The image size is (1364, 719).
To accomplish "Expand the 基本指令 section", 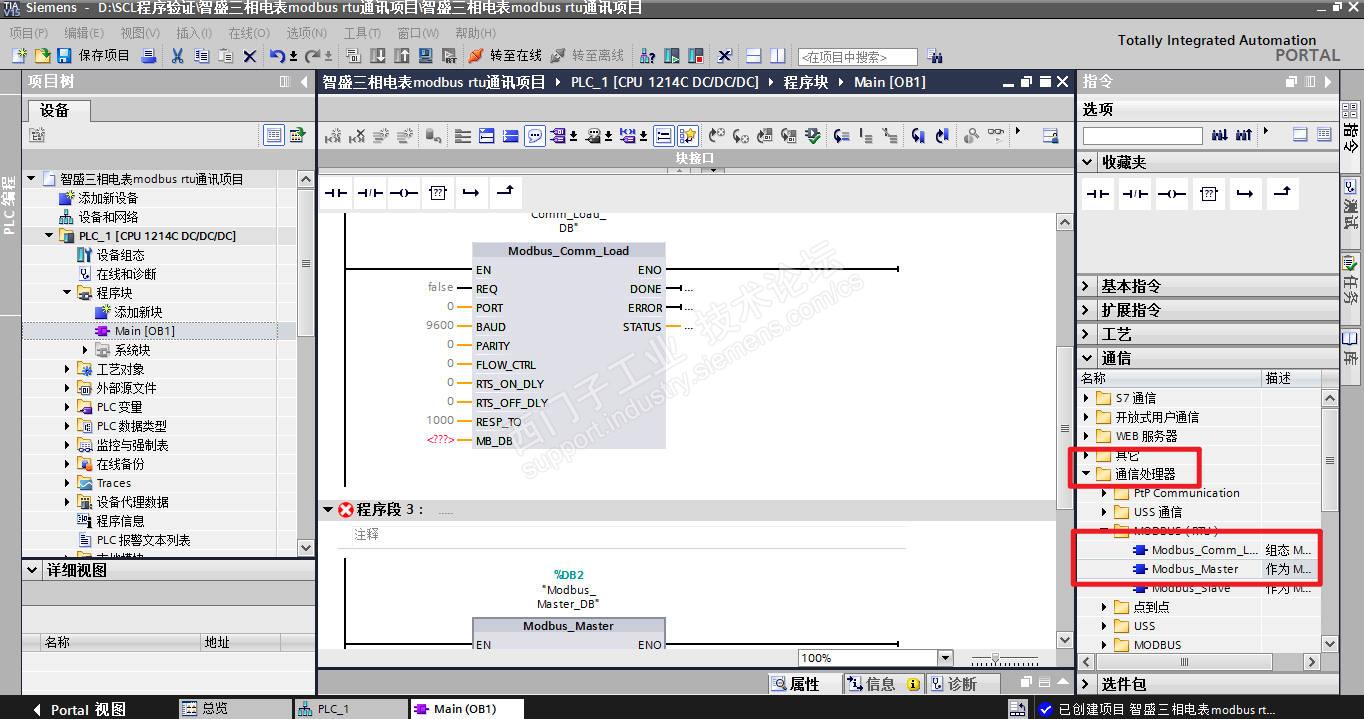I will click(1088, 286).
